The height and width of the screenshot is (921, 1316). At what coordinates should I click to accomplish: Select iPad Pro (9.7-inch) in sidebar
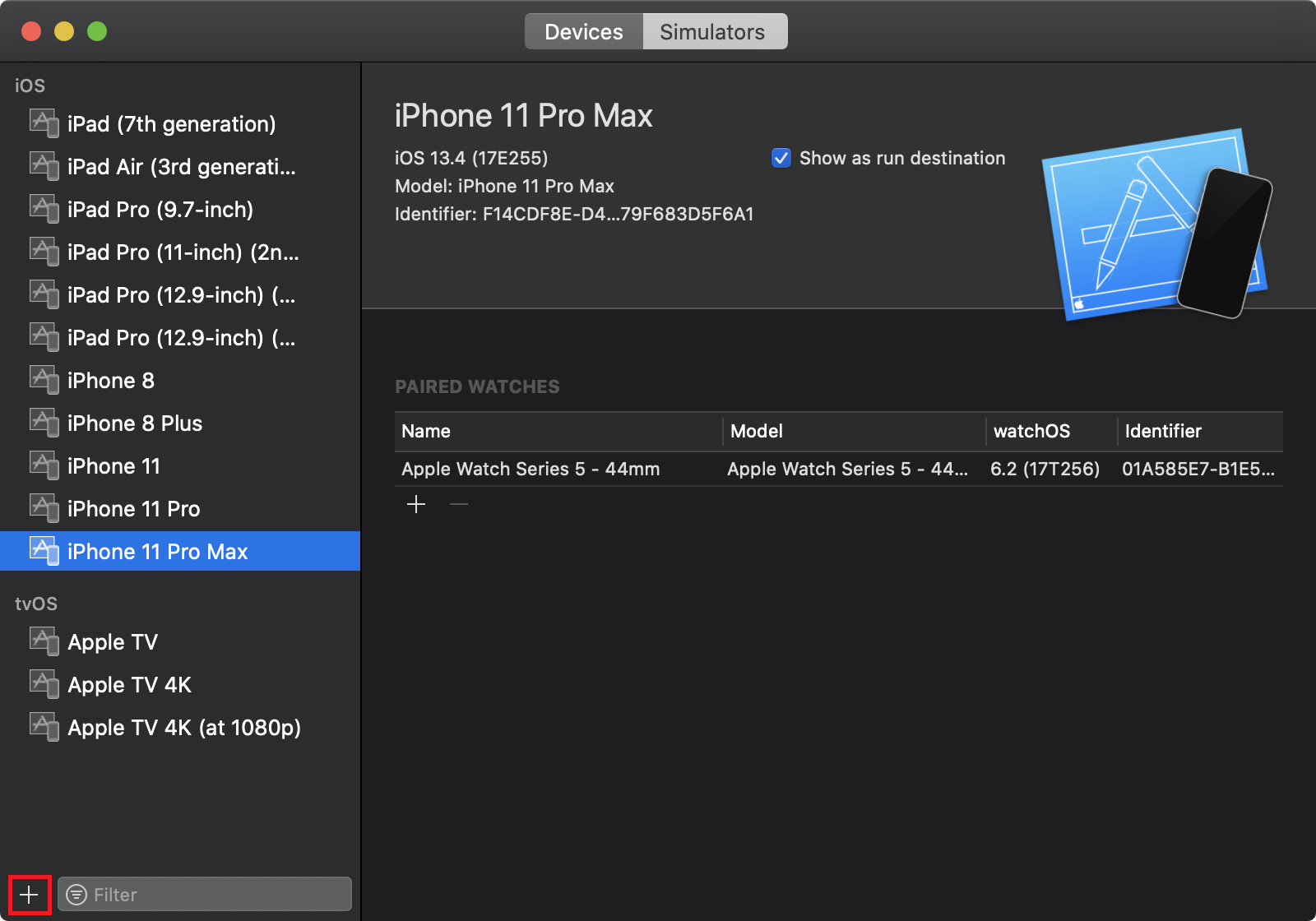click(180, 209)
